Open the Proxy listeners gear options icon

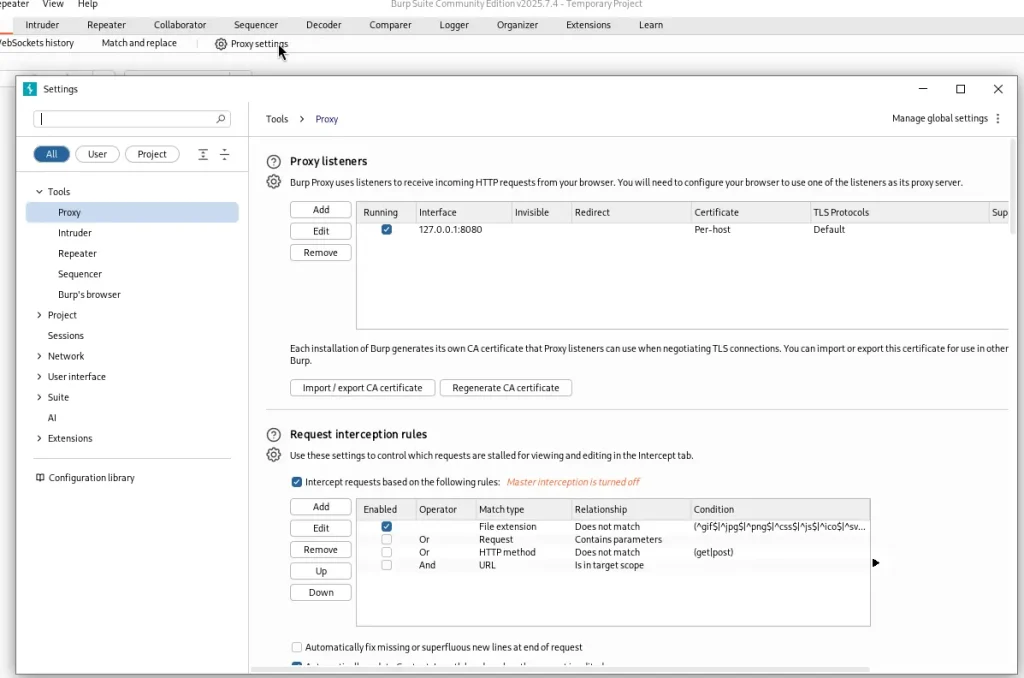click(273, 182)
